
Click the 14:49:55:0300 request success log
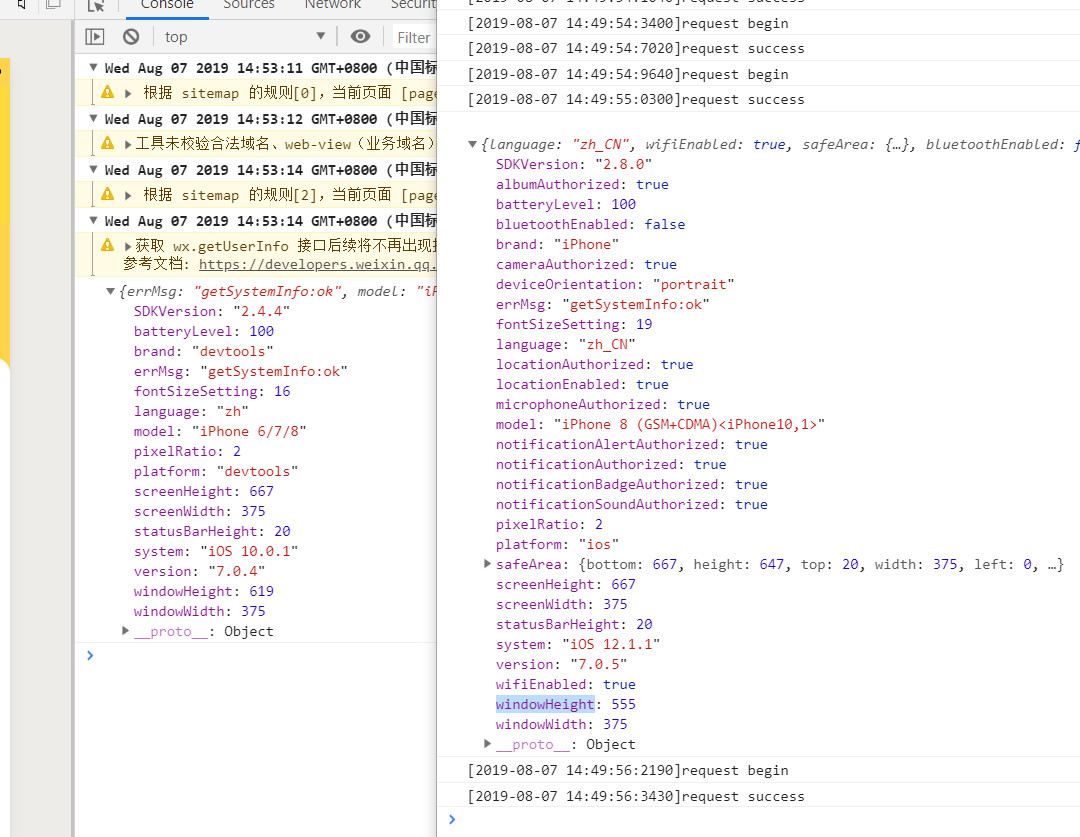click(636, 99)
